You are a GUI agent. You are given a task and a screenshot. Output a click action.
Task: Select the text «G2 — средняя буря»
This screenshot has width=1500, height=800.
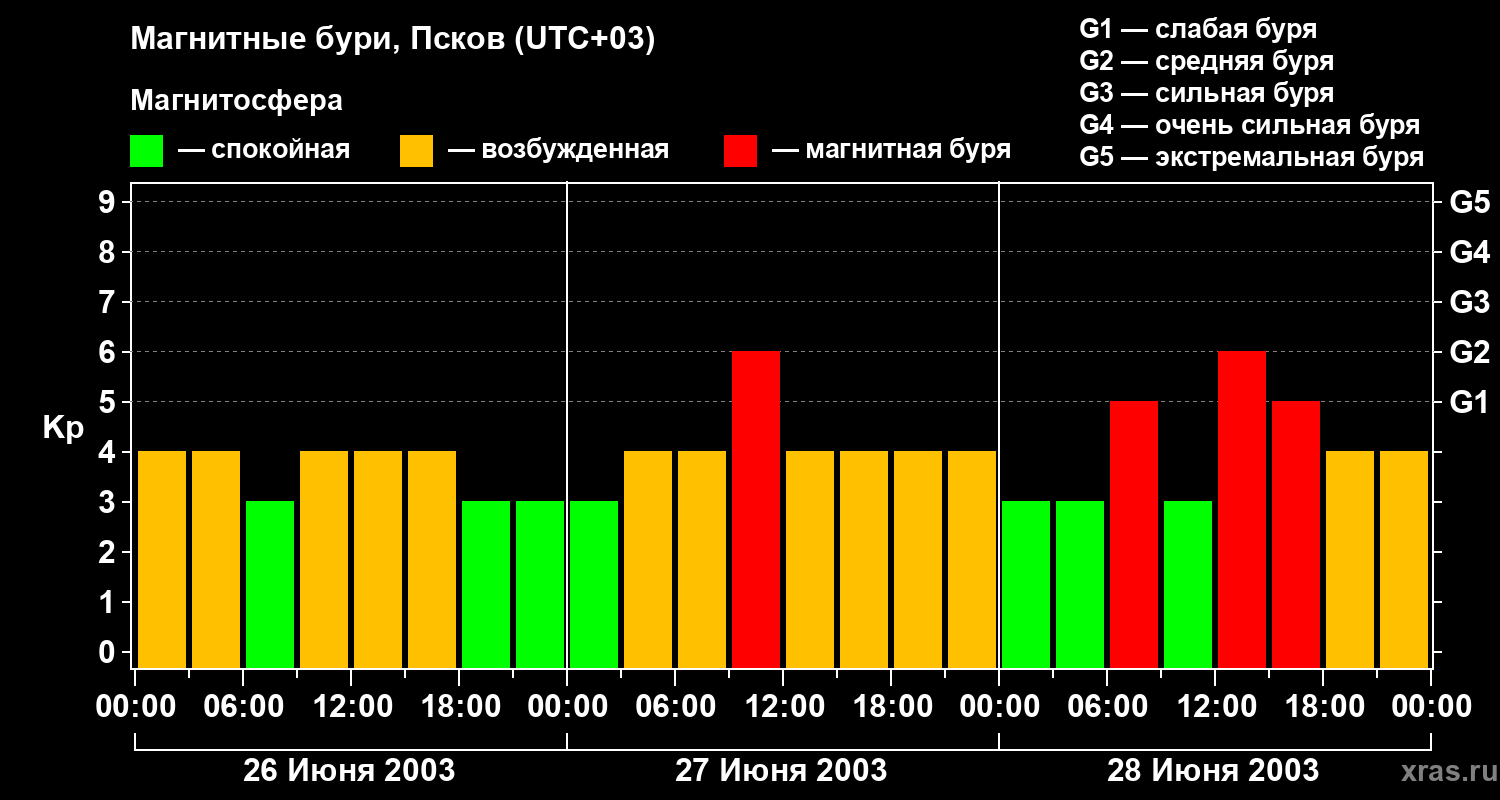(1206, 61)
